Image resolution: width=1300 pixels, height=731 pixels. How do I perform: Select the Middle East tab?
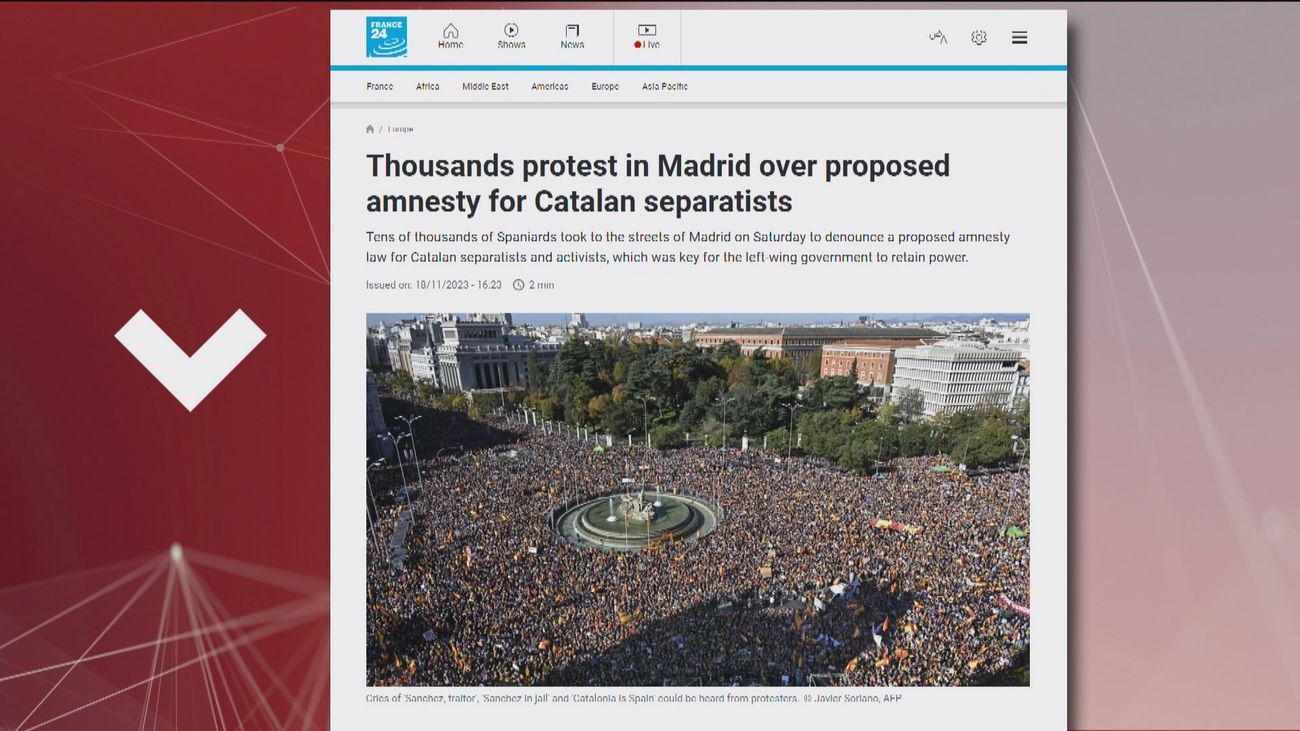(485, 86)
